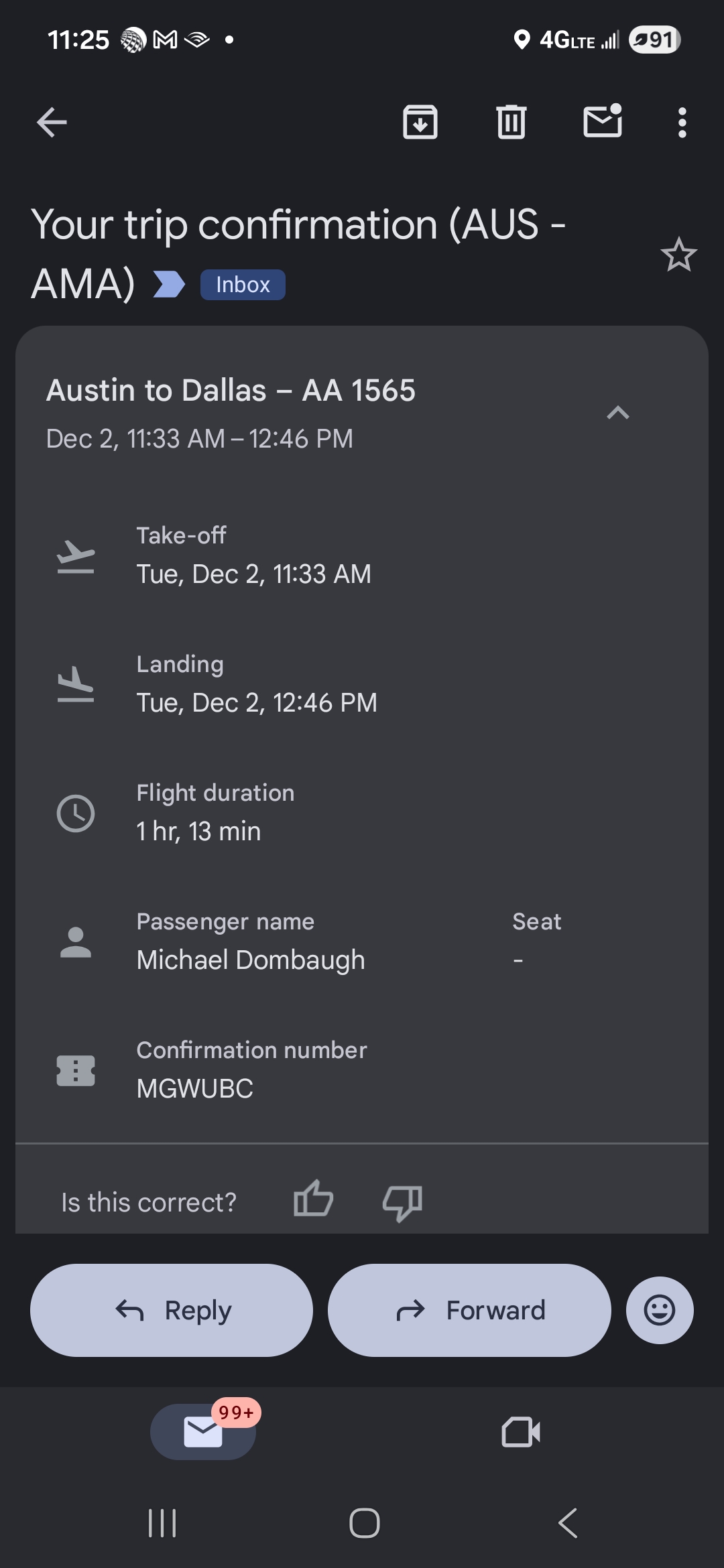Add an emoji reaction
The width and height of the screenshot is (724, 1568).
pos(660,1310)
